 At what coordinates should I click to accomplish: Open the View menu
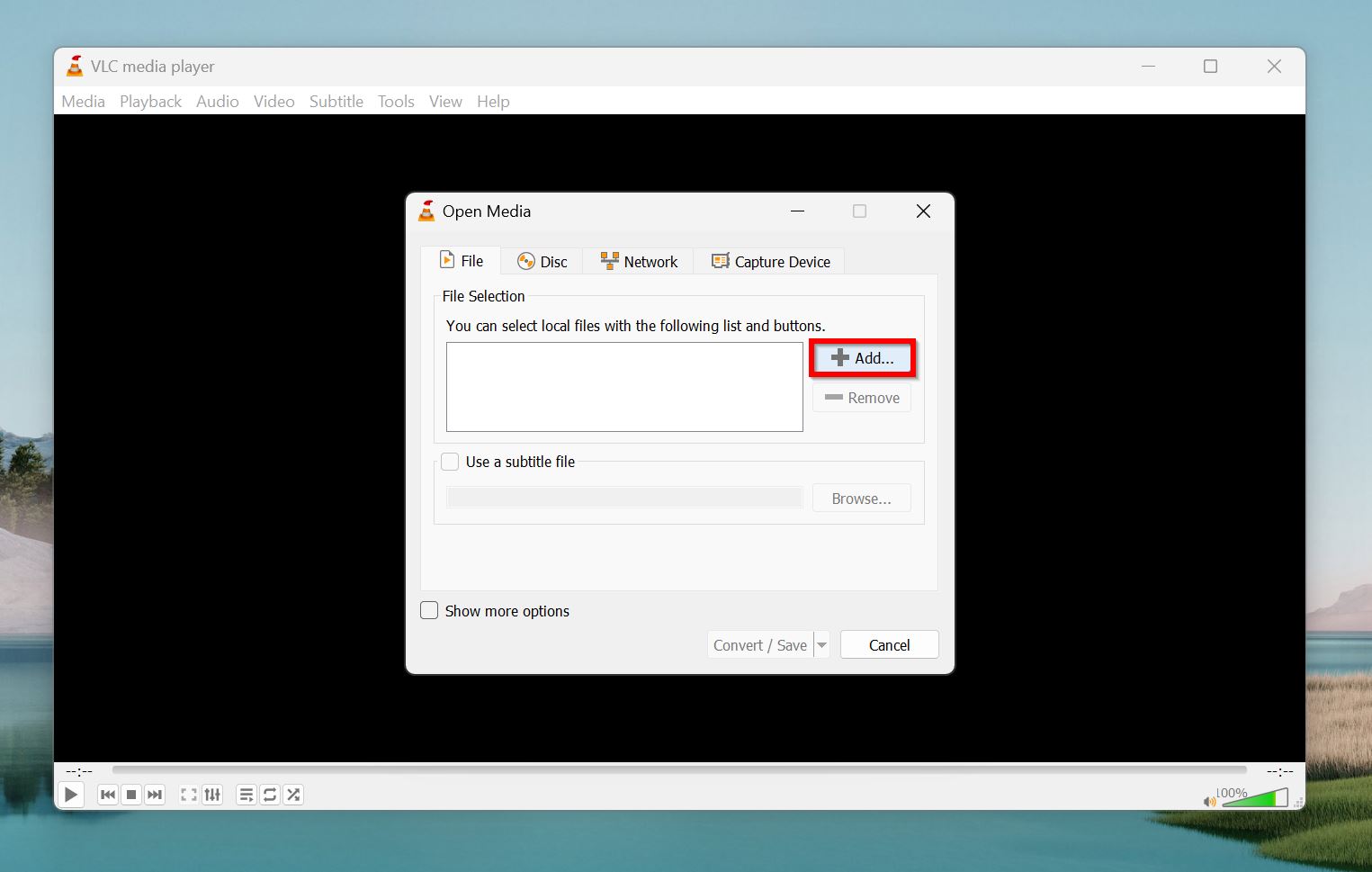click(445, 102)
